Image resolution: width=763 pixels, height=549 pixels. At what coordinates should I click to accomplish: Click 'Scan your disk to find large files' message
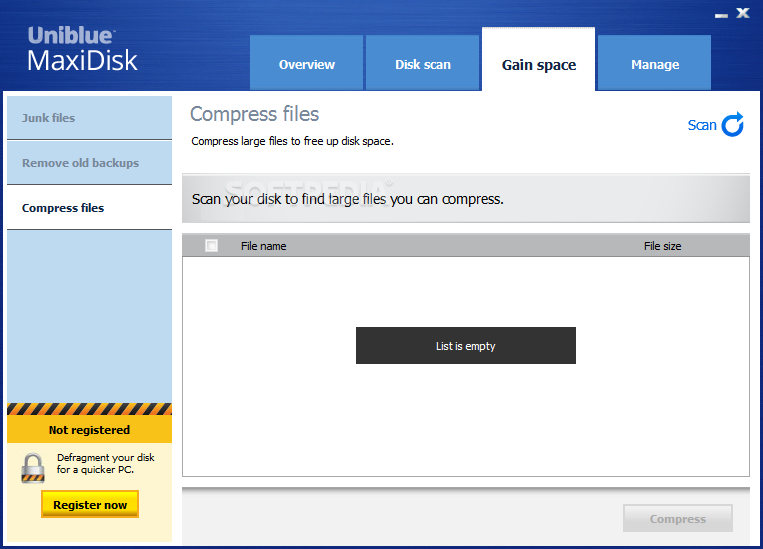(x=348, y=199)
